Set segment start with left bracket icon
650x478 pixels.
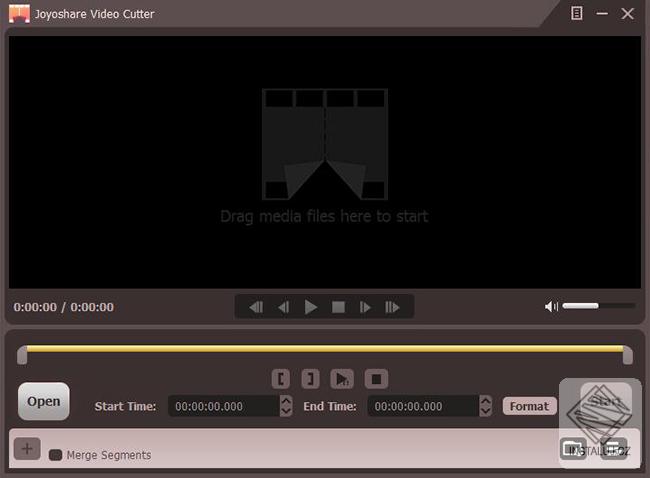click(281, 379)
